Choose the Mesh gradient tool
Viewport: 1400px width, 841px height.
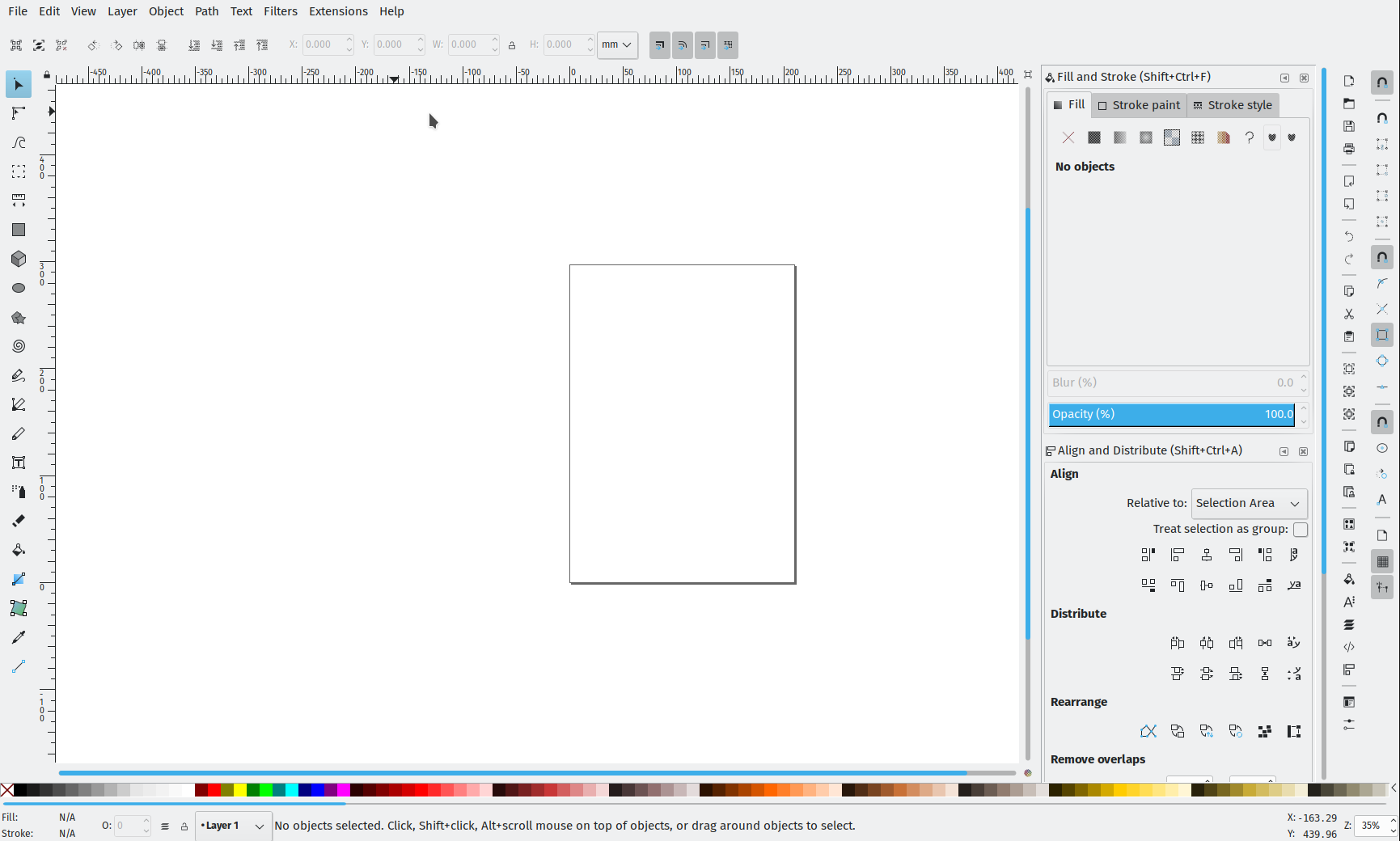[19, 608]
